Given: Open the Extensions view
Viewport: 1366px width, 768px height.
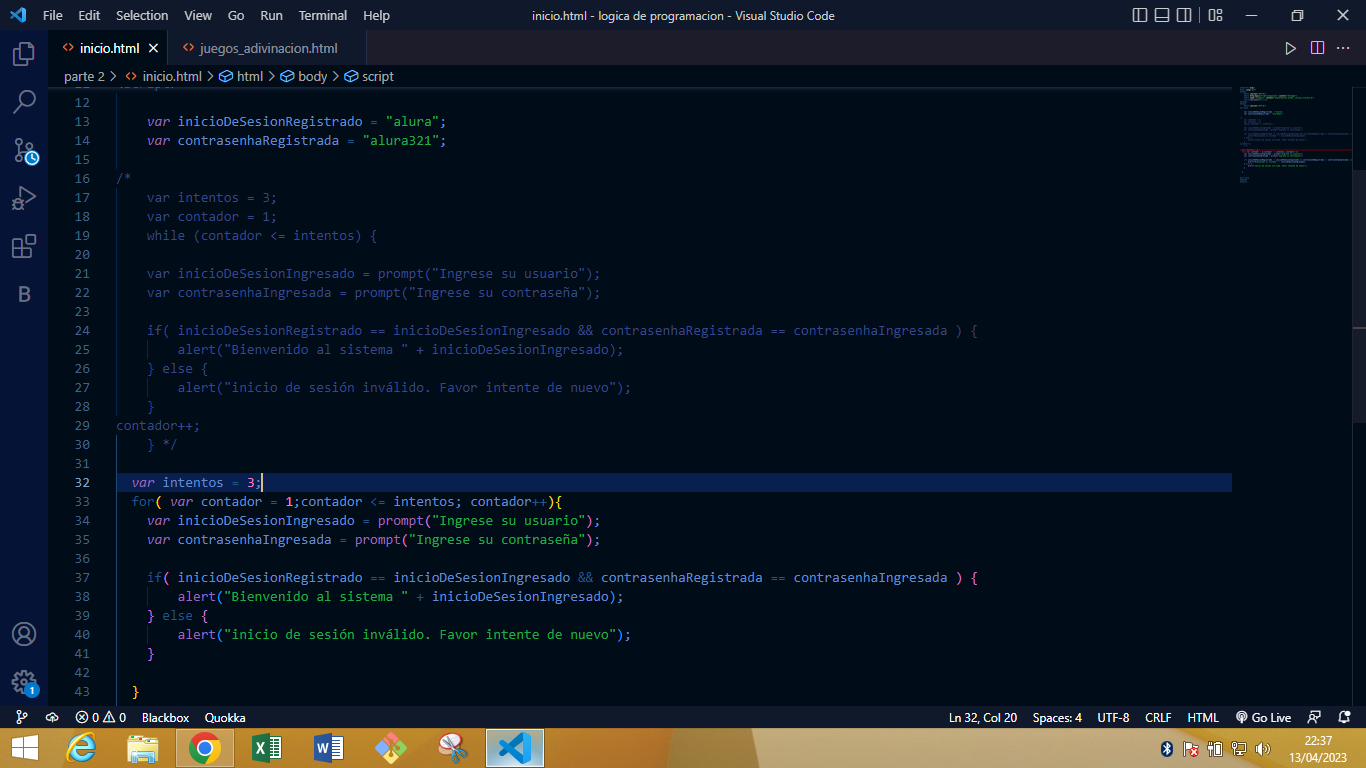Looking at the screenshot, I should point(24,246).
